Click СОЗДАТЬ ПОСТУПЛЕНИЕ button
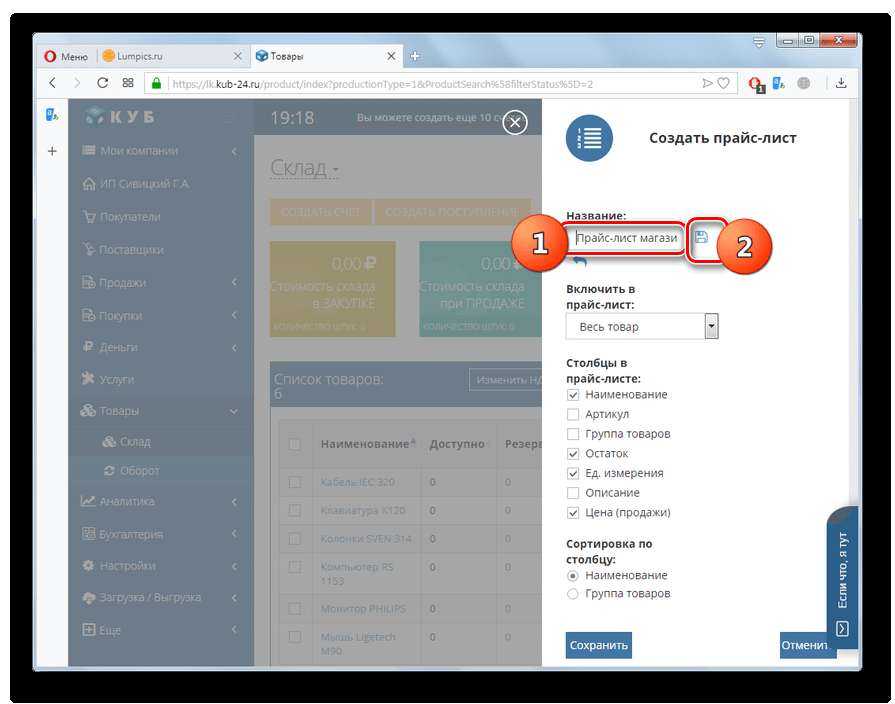The image size is (895, 704). [x=453, y=212]
